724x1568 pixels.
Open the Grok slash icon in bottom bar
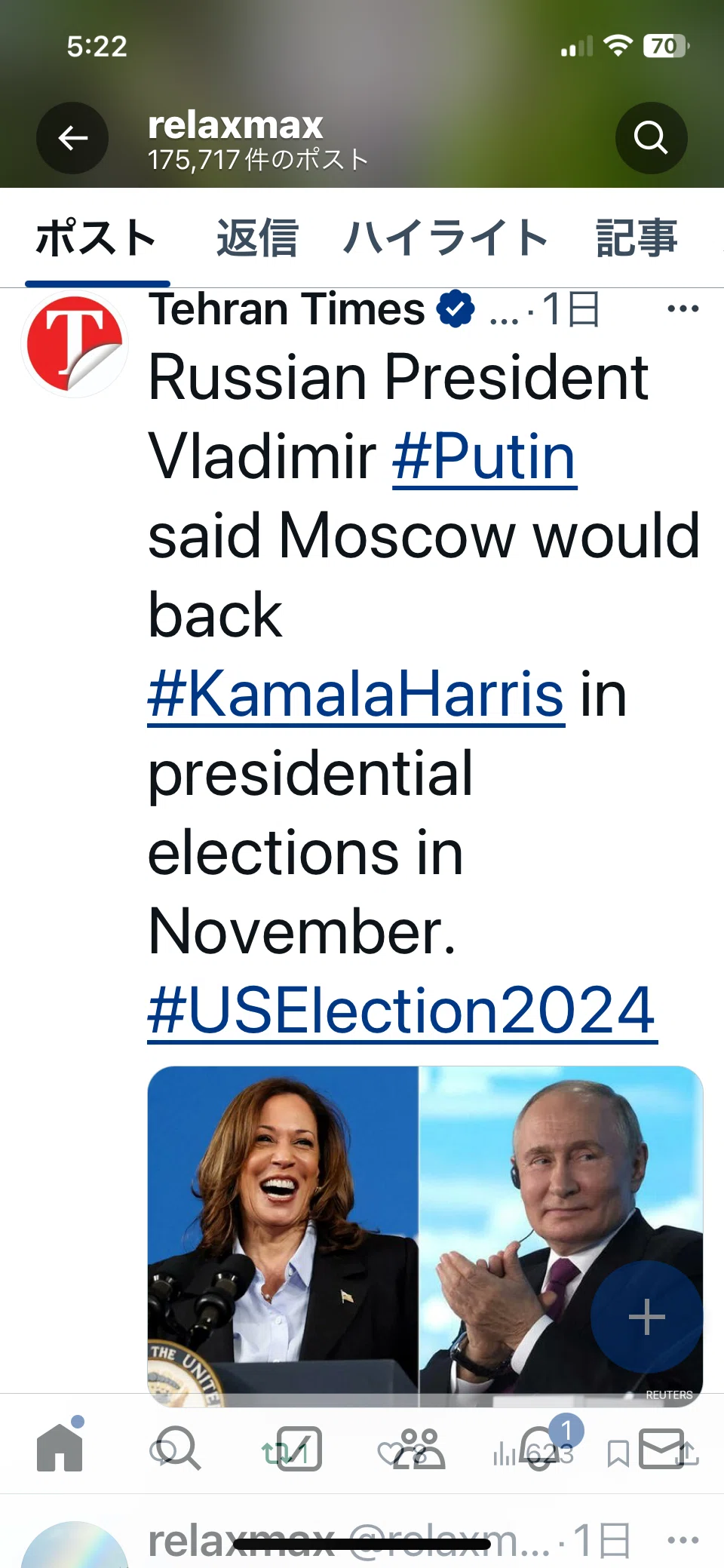[x=299, y=1449]
